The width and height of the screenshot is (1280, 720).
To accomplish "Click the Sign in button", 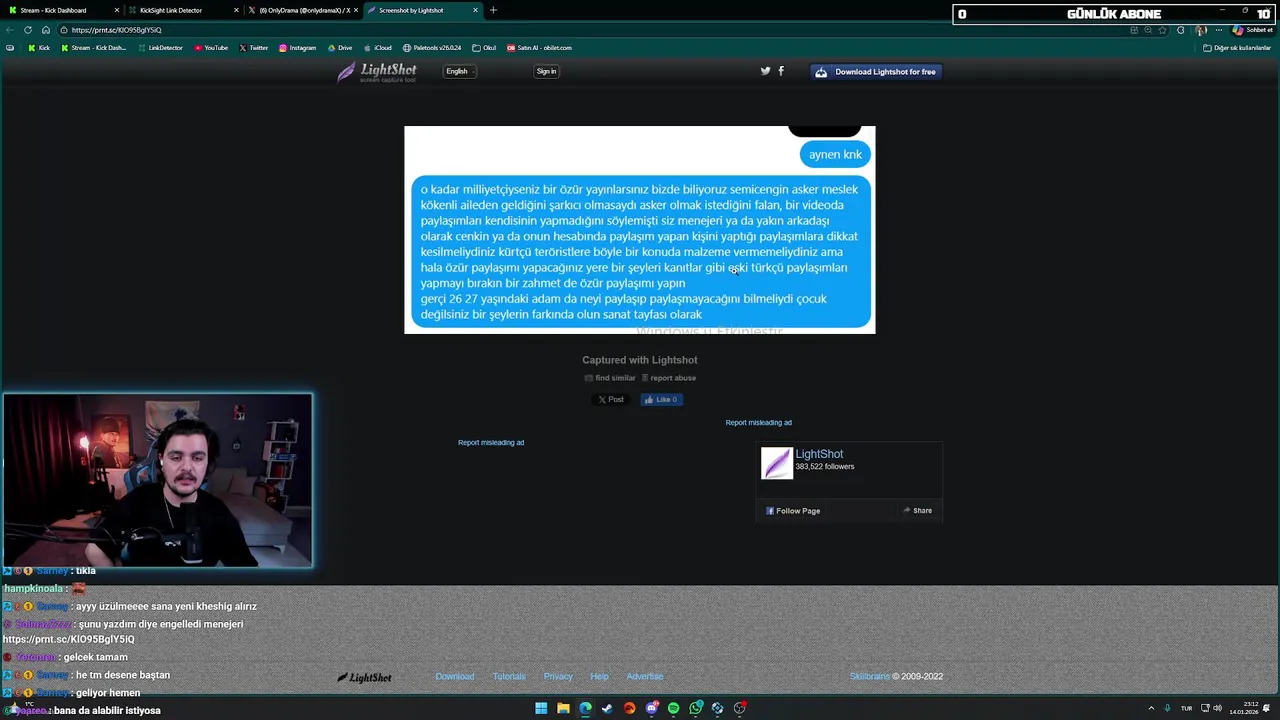I will pos(546,71).
